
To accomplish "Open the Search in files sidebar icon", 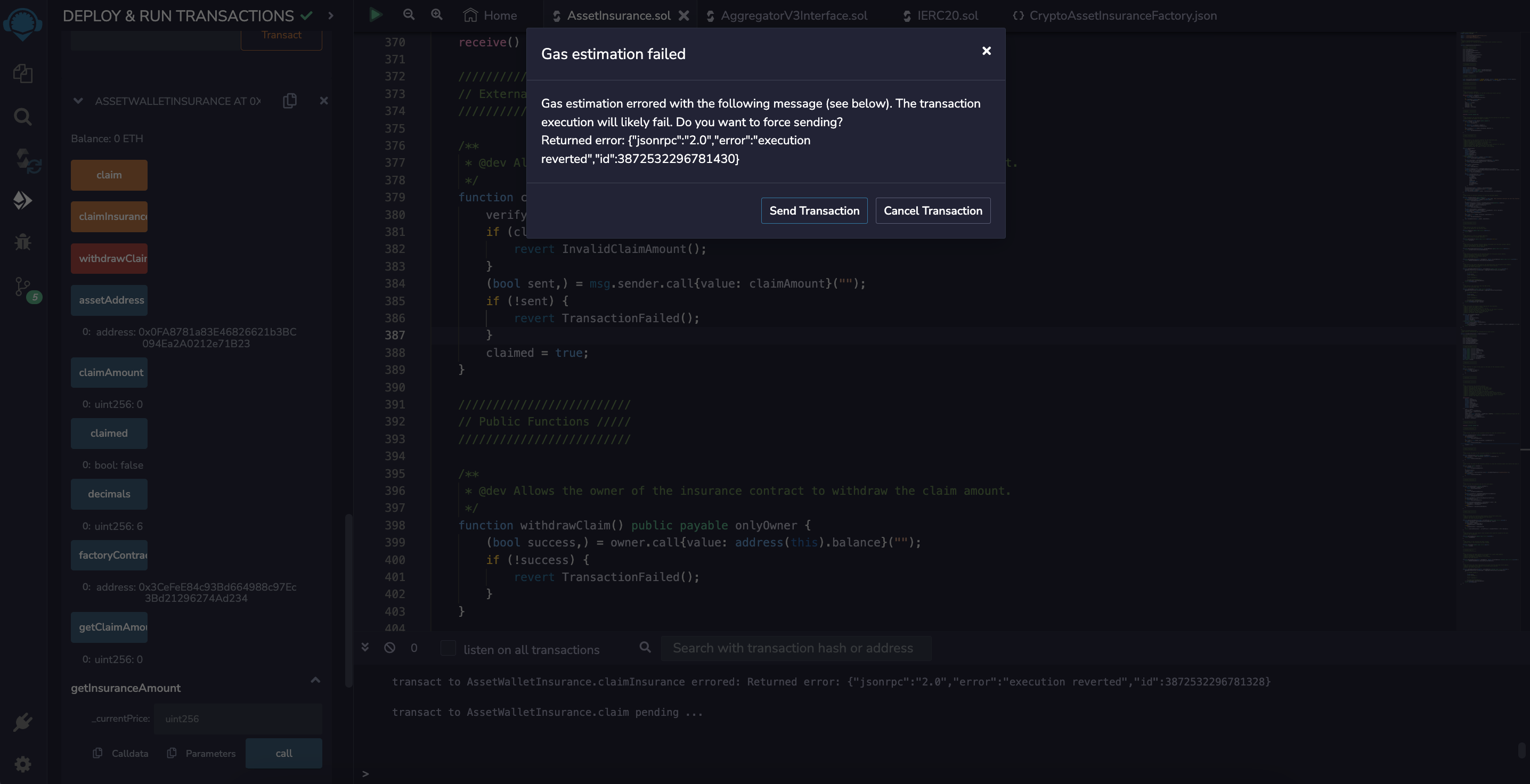I will (22, 117).
